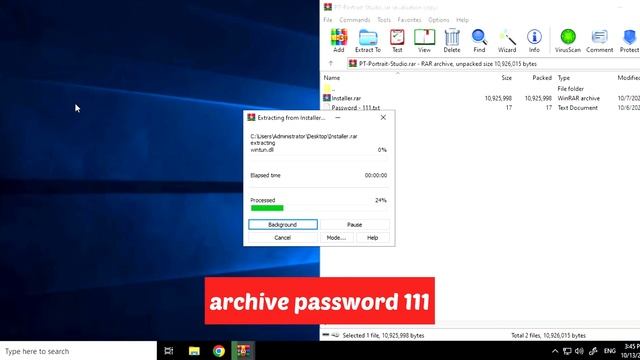This screenshot has height=360, width=640.
Task: Click the Protect shield toolbar icon
Action: (x=629, y=40)
